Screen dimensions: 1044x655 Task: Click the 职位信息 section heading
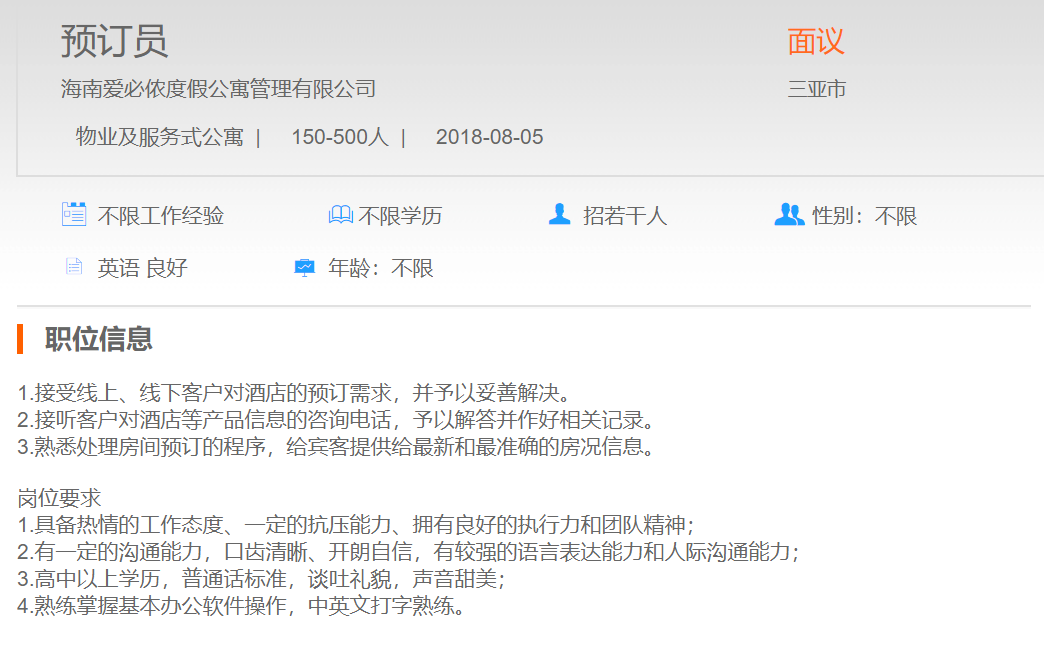pyautogui.click(x=98, y=339)
